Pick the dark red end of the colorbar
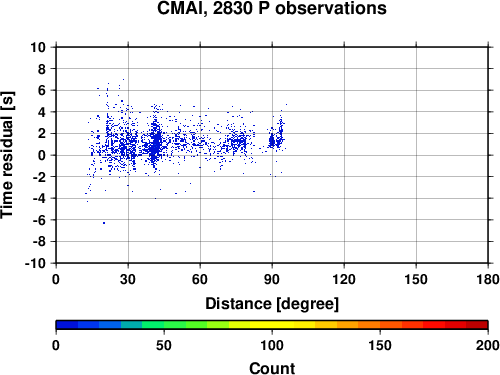 (x=477, y=325)
